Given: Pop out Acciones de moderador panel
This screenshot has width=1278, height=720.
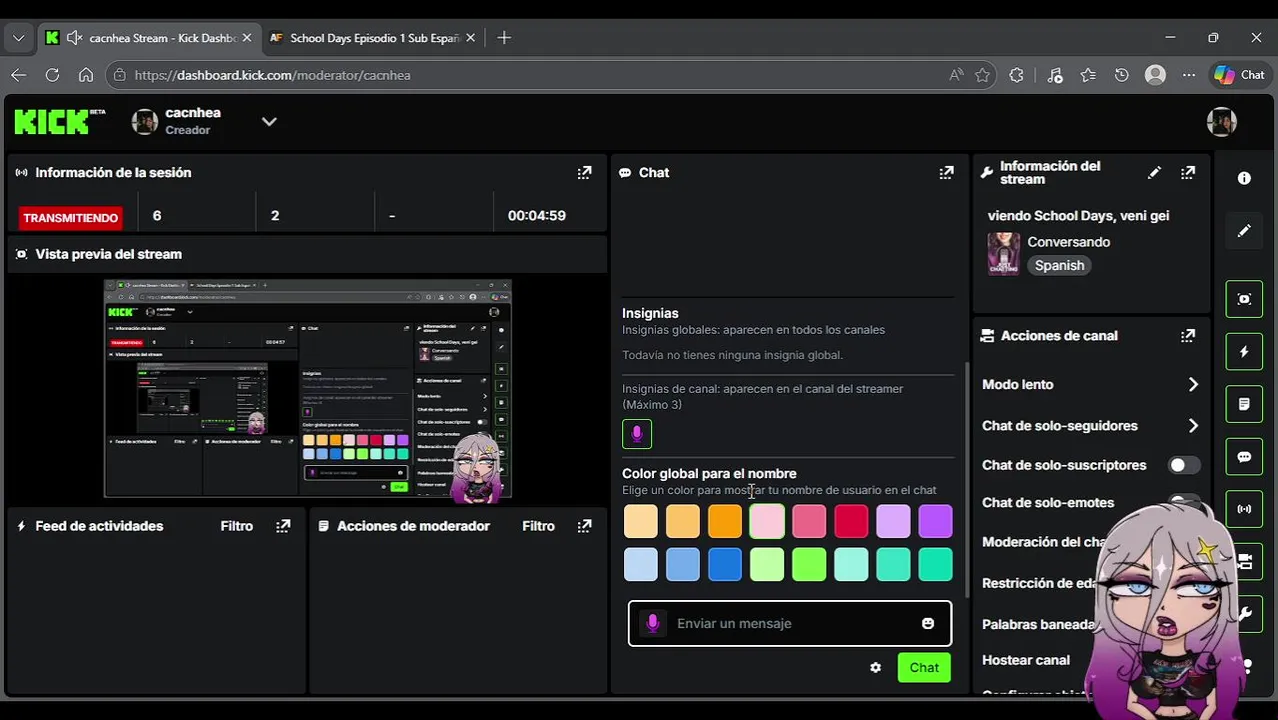Looking at the screenshot, I should (x=584, y=525).
